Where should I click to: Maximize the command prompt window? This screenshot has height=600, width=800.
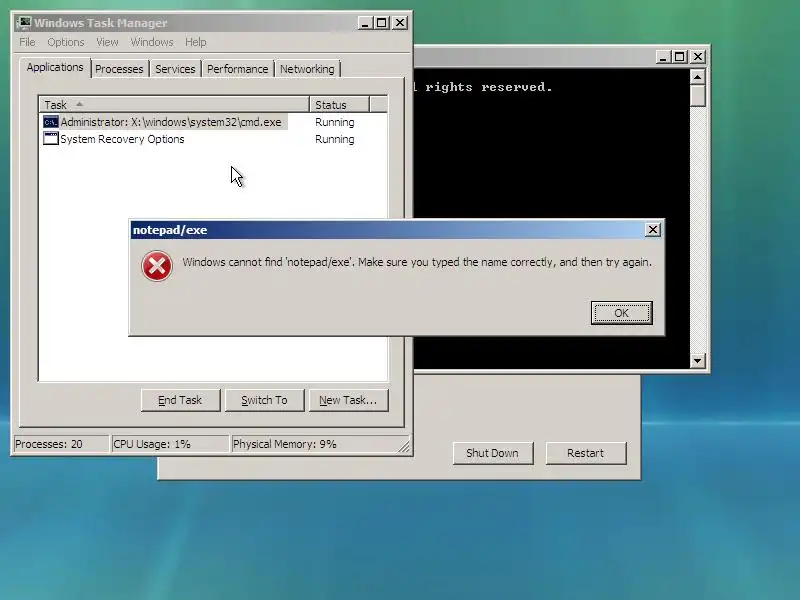pyautogui.click(x=680, y=57)
